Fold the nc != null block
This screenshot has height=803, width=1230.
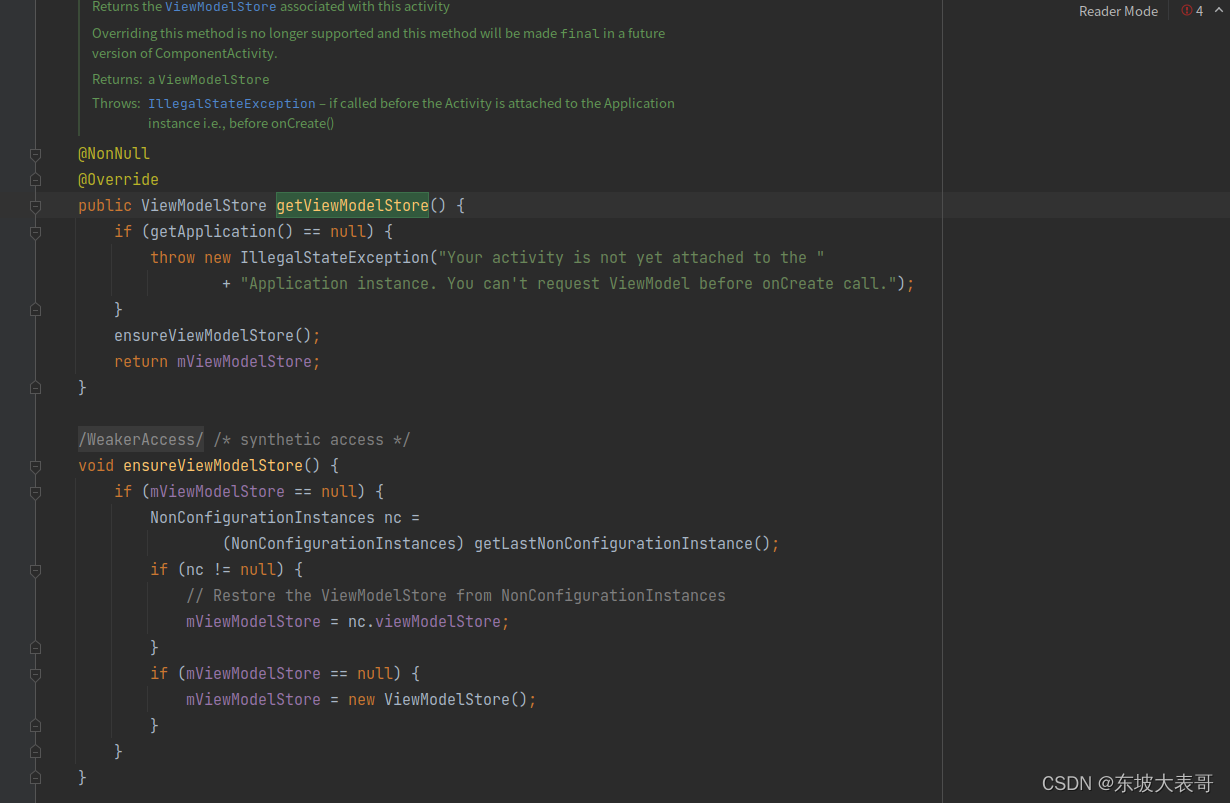click(35, 570)
